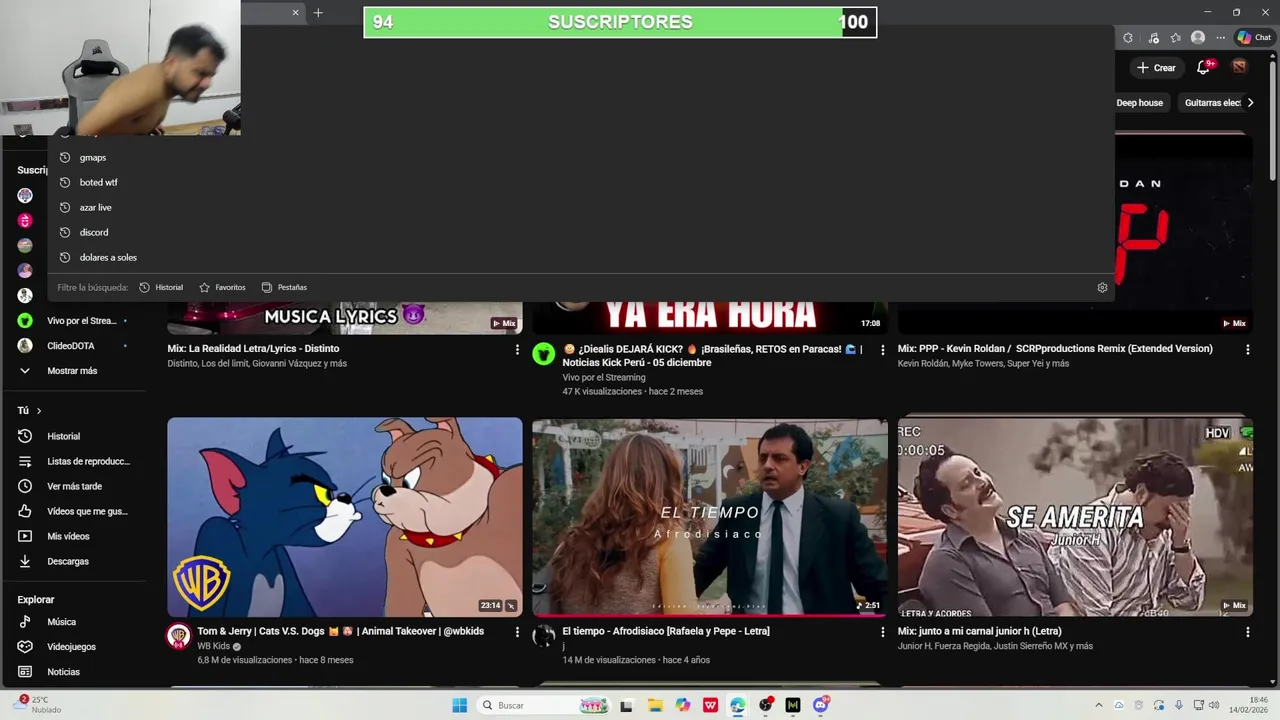Open Mix La Realidad Letra/Lyrics title
Viewport: 1280px width, 720px height.
click(x=253, y=349)
